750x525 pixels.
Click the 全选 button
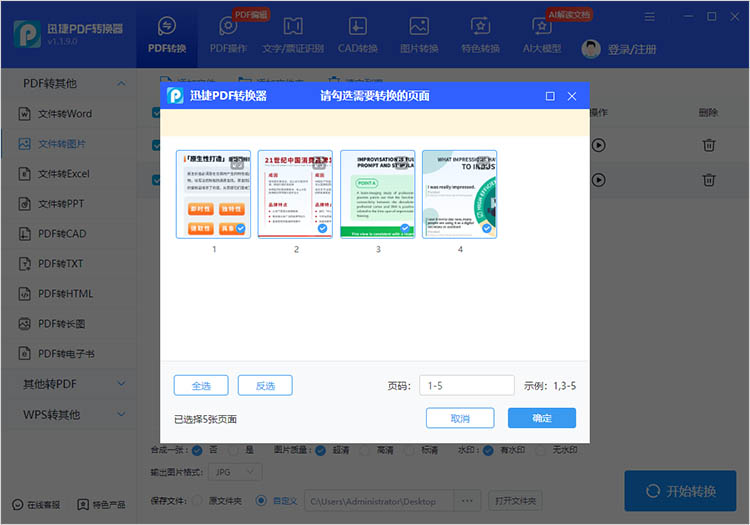tap(201, 385)
